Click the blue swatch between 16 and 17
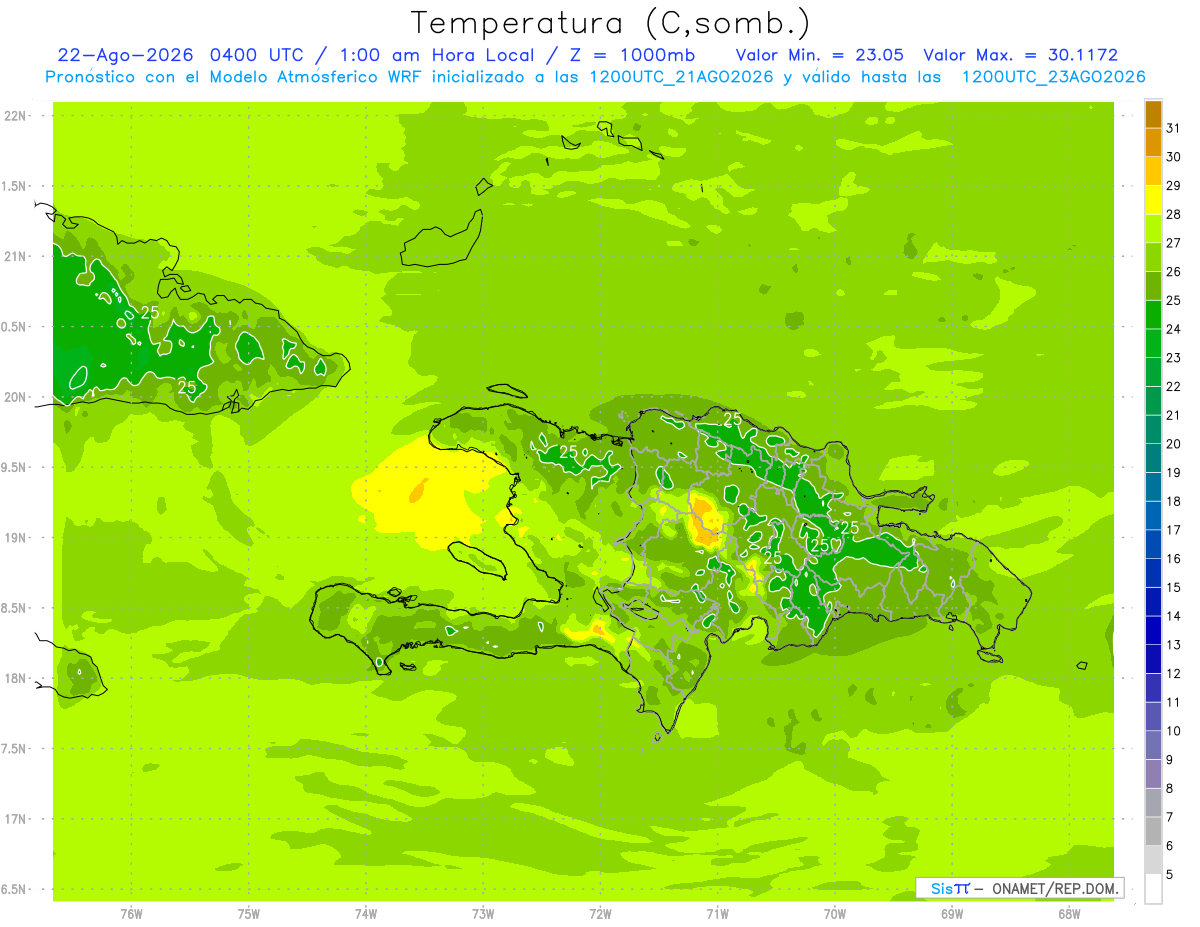 pyautogui.click(x=1153, y=544)
